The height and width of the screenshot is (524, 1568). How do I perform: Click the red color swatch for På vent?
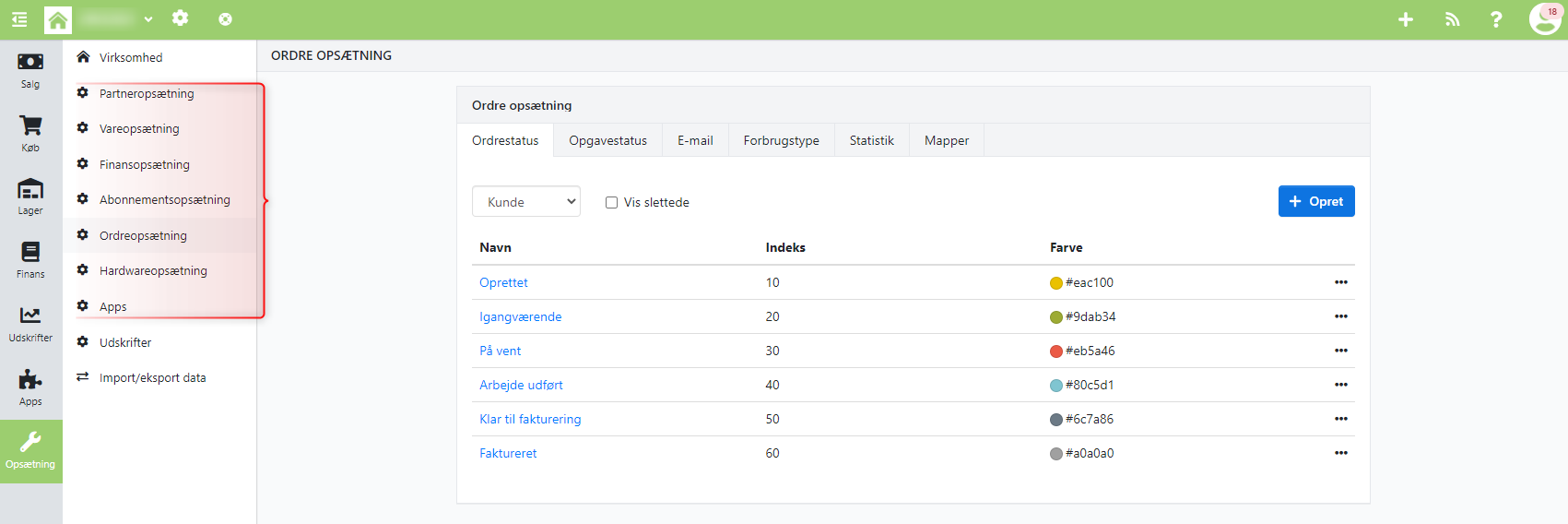[1056, 351]
